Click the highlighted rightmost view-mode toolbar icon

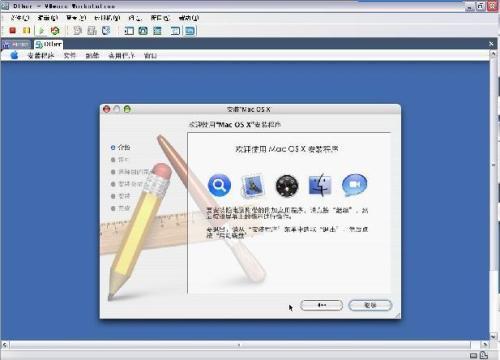tap(191, 31)
